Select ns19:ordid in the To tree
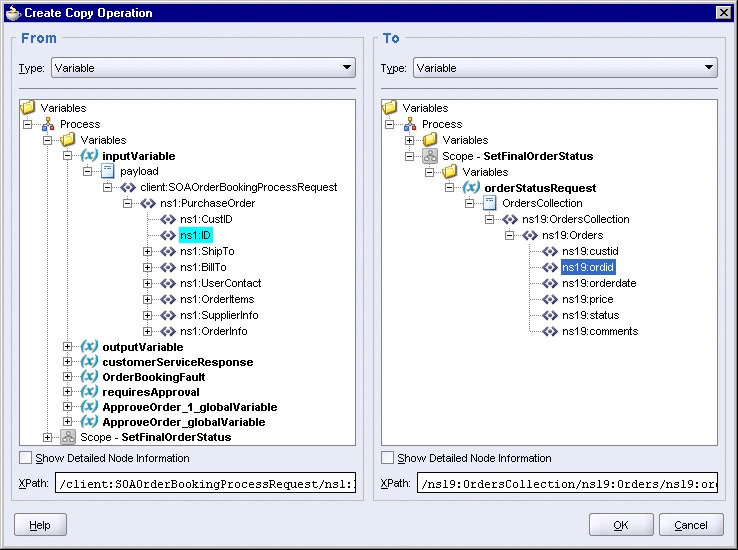This screenshot has height=550, width=738. [x=588, y=267]
